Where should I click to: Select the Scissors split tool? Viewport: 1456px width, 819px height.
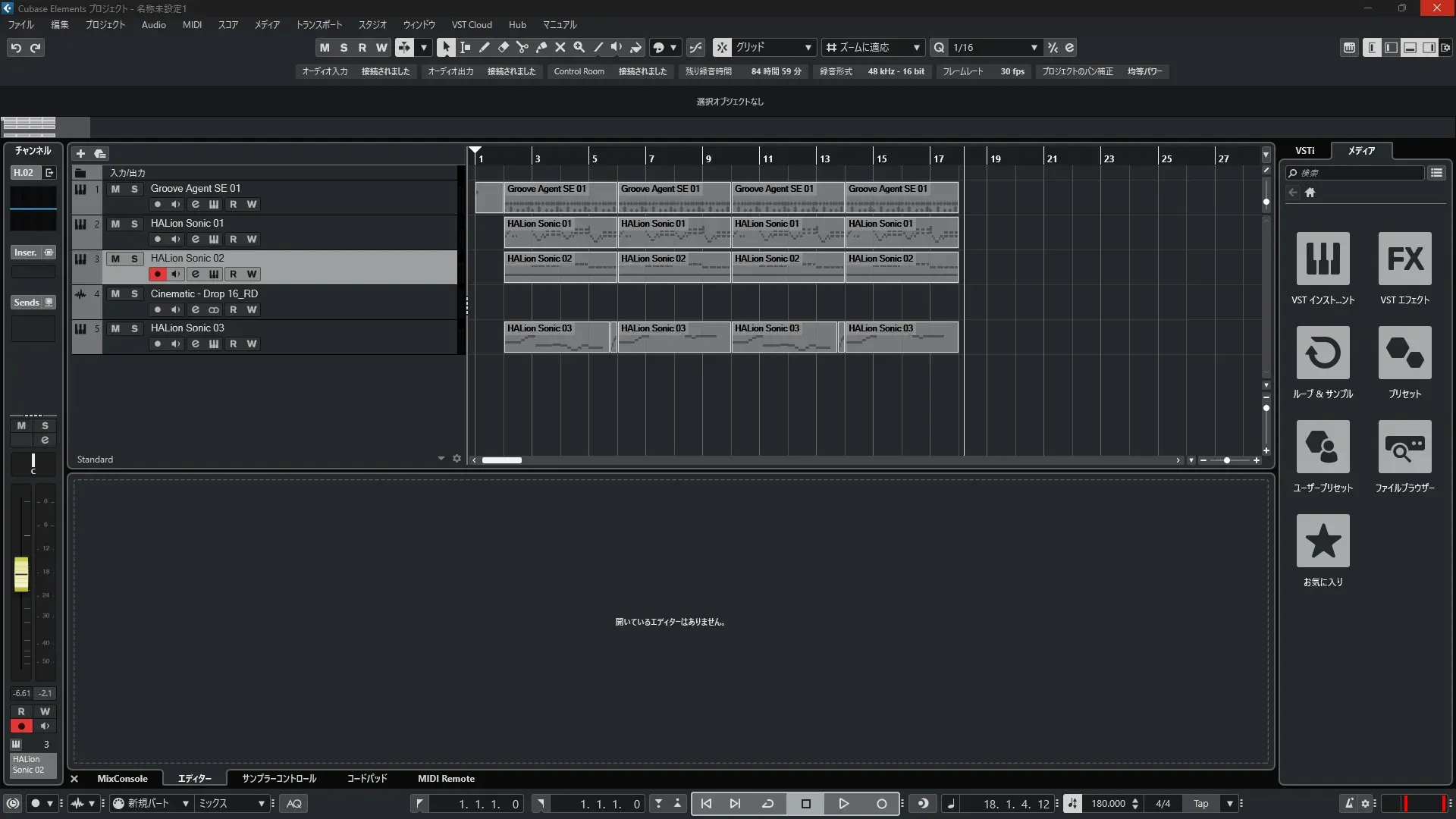tap(522, 47)
